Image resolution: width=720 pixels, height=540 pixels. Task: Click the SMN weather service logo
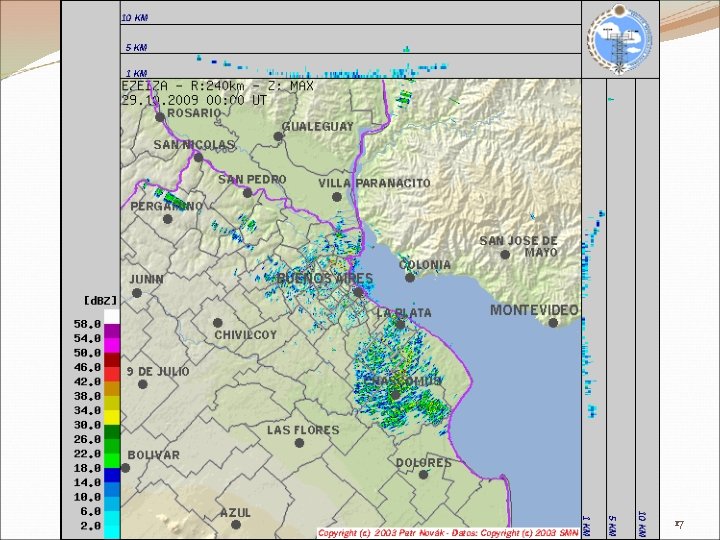[x=620, y=39]
